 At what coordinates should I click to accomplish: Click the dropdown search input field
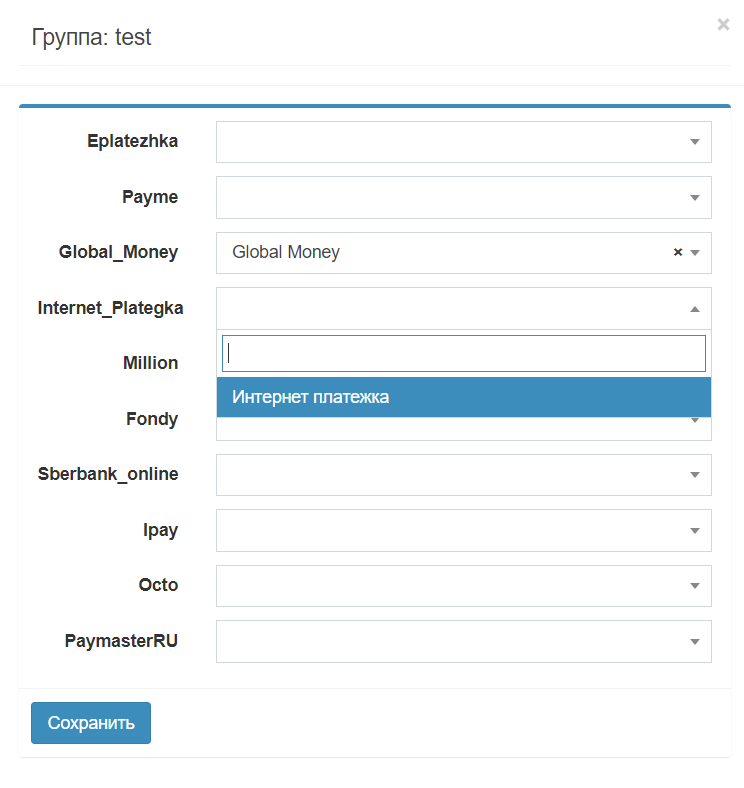tap(463, 353)
